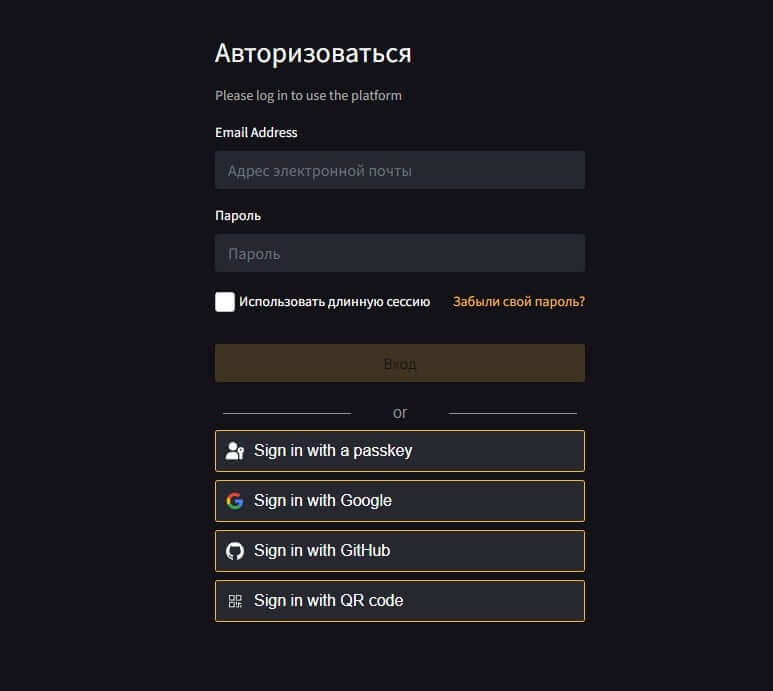This screenshot has width=773, height=691.
Task: Click the 'Please log in to use the platform' text
Action: [308, 96]
